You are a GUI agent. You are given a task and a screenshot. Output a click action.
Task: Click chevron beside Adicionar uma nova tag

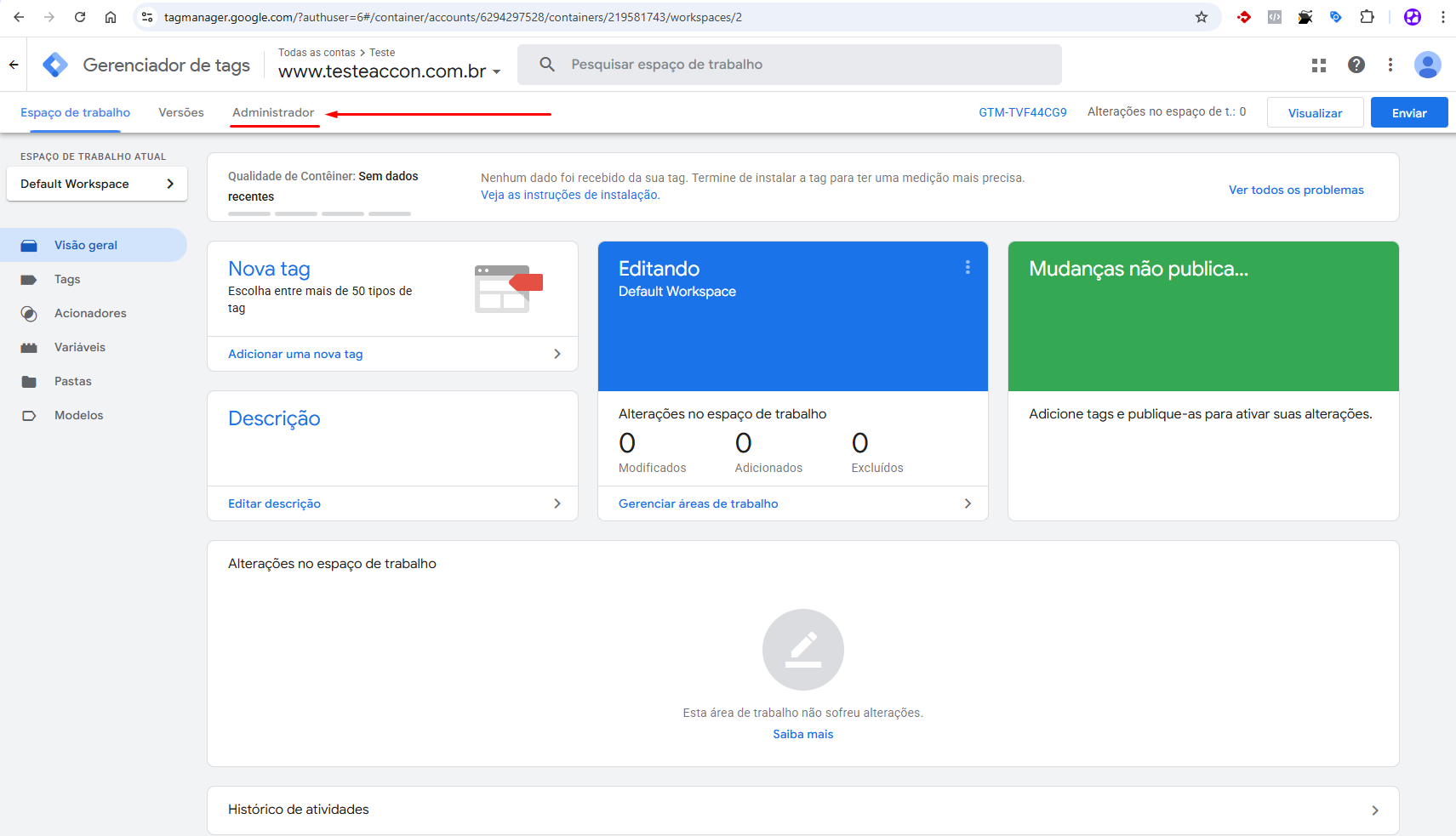557,354
